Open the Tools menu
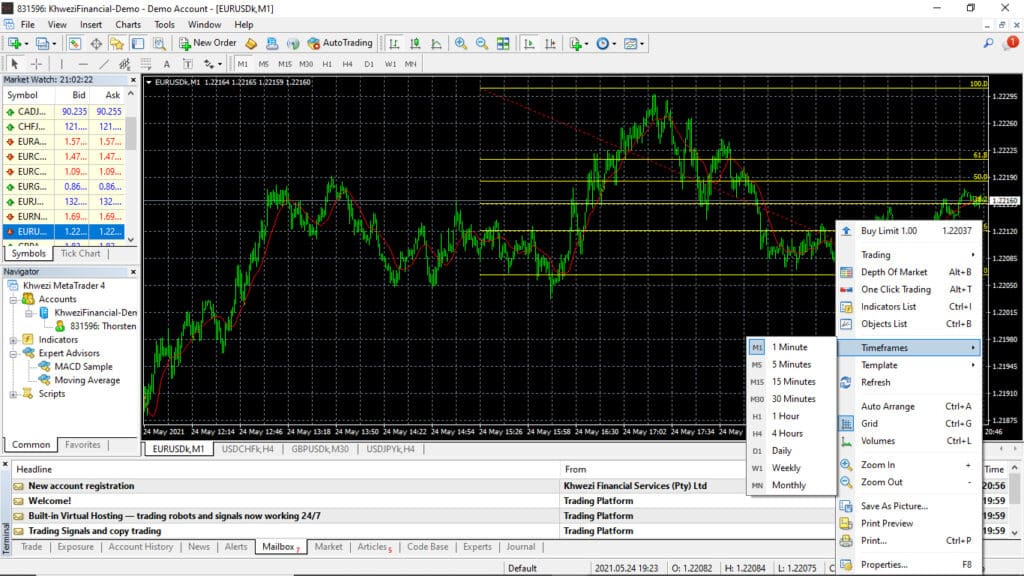The image size is (1024, 576). 164,24
